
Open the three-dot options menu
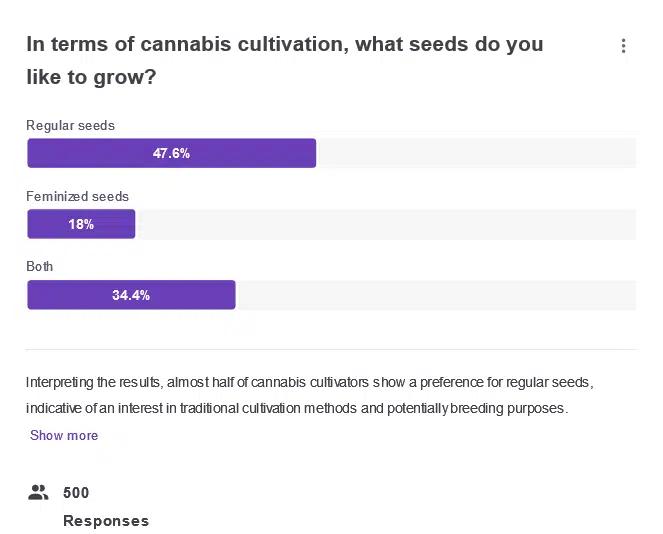(x=623, y=46)
